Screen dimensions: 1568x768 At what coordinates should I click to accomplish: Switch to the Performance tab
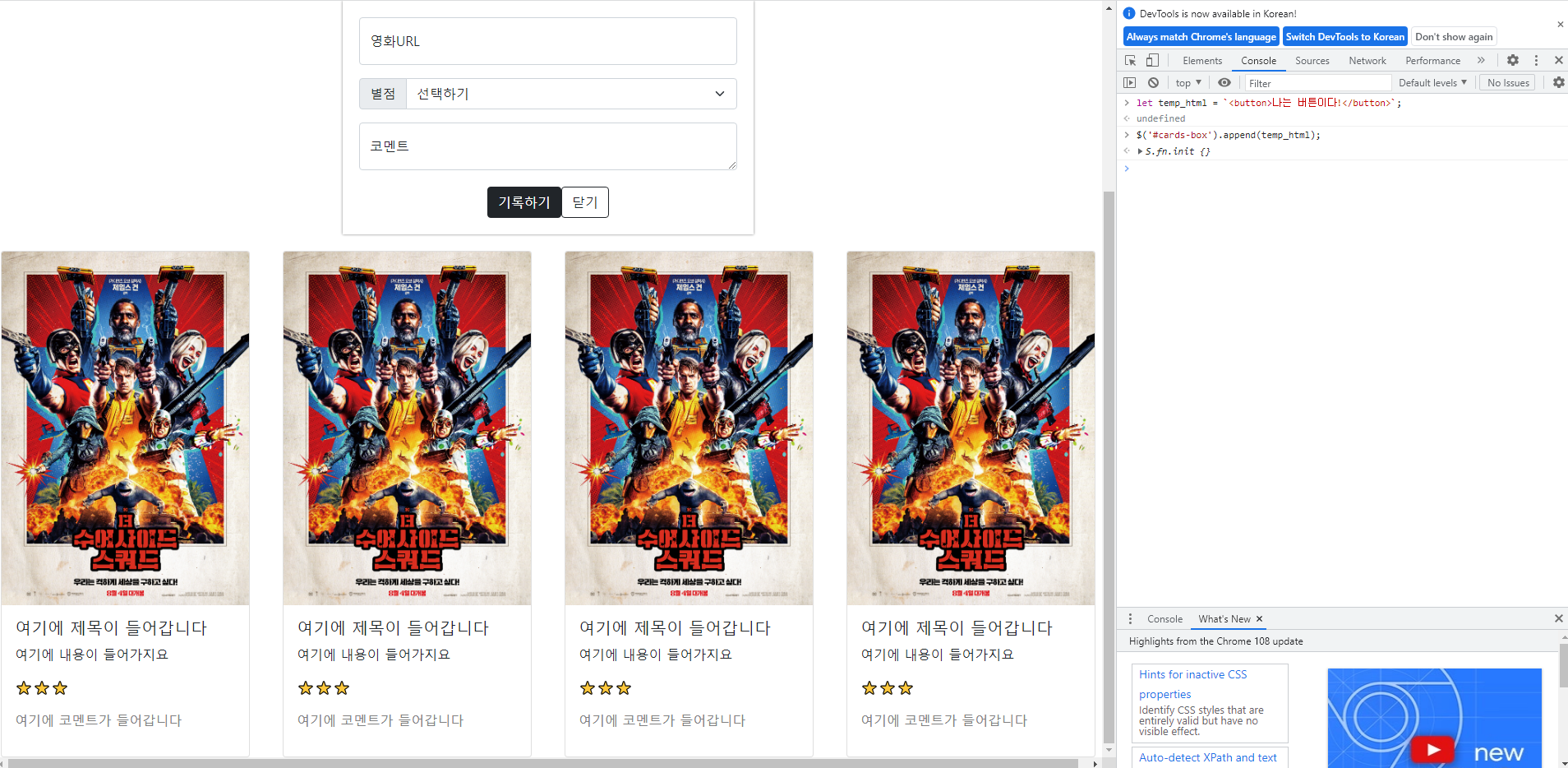point(1432,60)
